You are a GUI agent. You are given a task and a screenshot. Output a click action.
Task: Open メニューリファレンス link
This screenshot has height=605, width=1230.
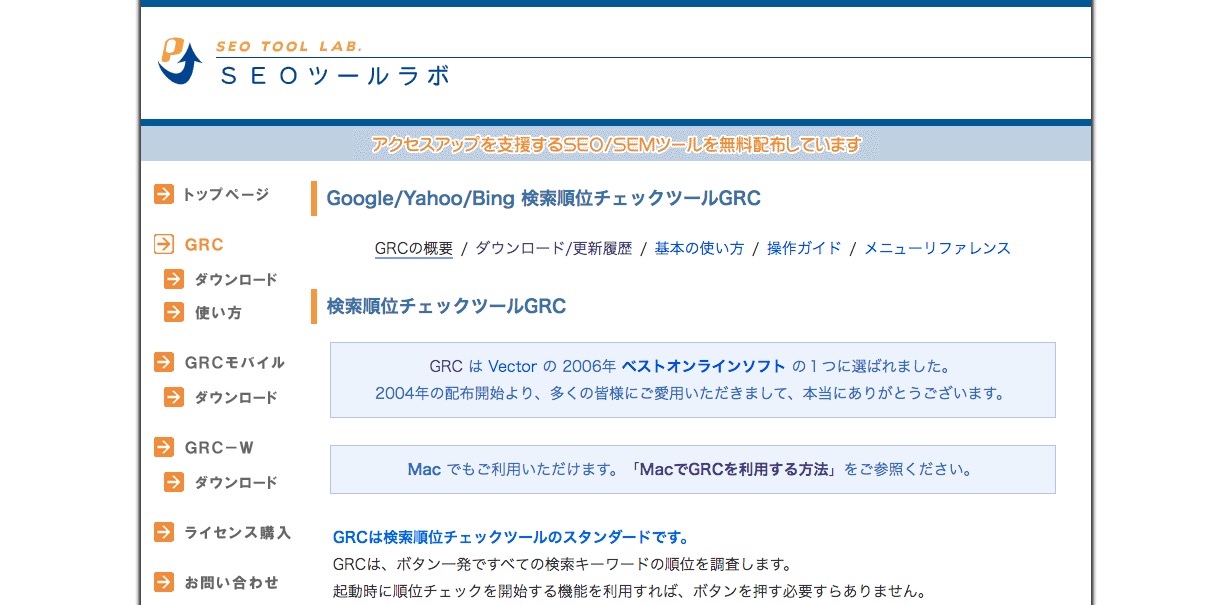click(937, 248)
